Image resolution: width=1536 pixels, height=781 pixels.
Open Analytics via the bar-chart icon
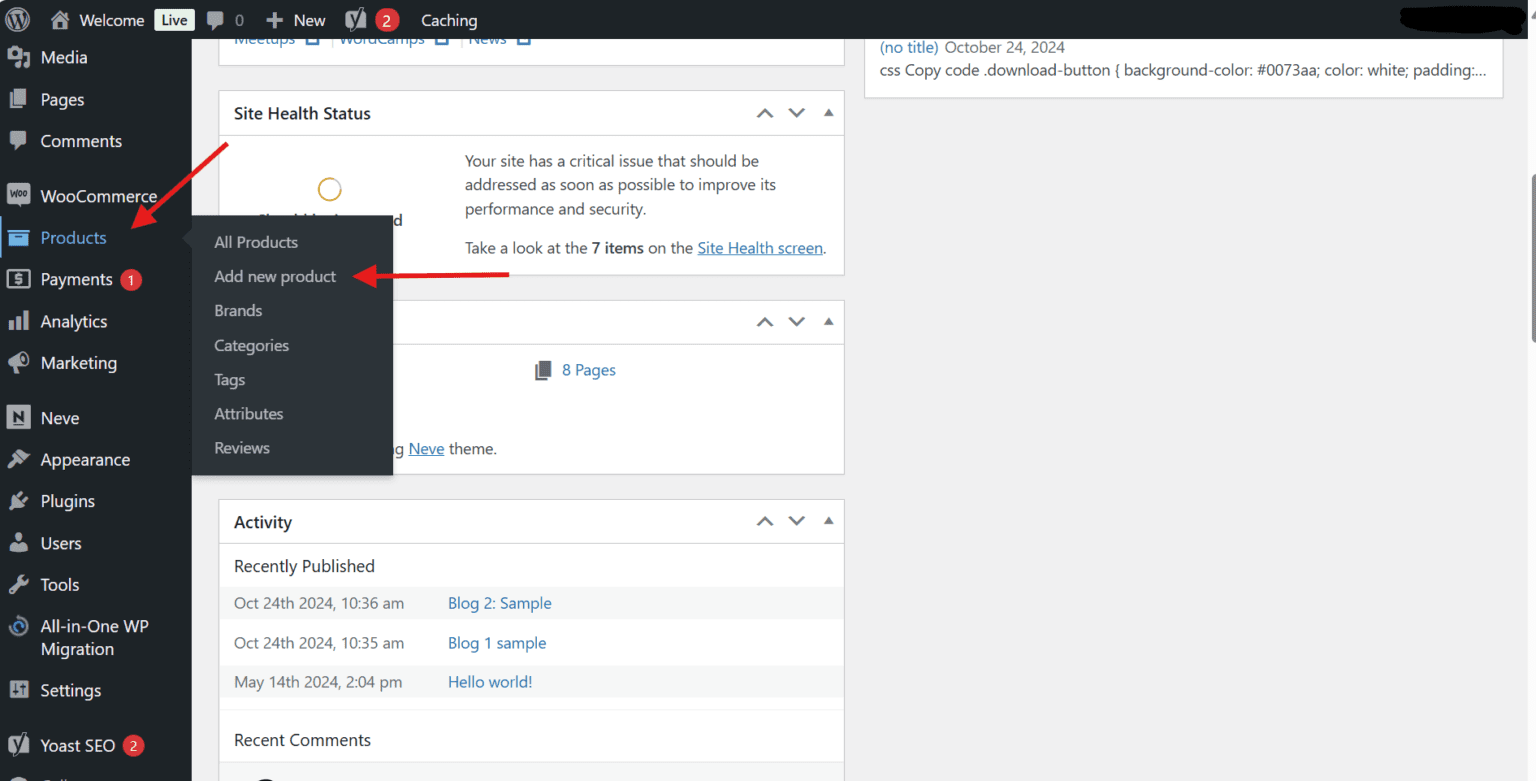coord(22,321)
